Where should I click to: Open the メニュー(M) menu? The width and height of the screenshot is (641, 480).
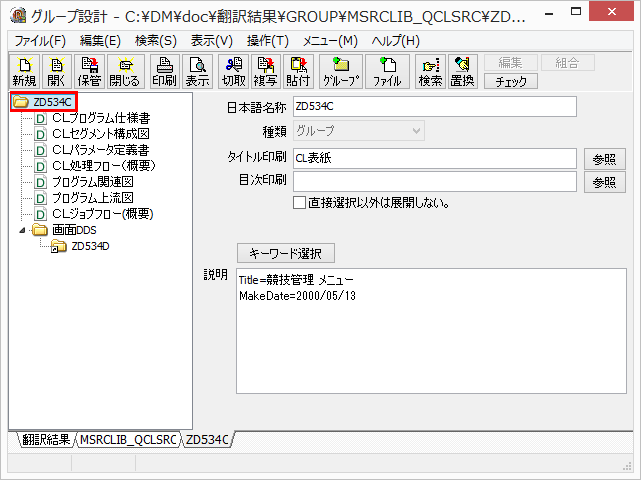coord(330,41)
